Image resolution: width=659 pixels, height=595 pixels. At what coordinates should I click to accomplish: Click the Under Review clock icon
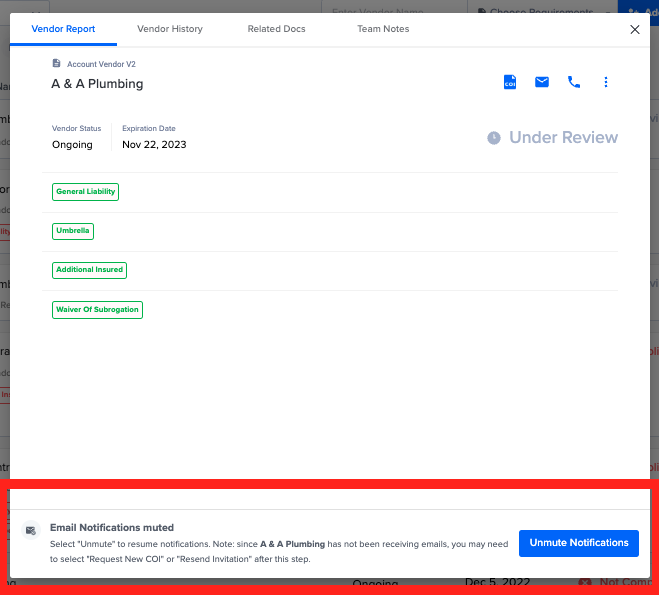[494, 138]
